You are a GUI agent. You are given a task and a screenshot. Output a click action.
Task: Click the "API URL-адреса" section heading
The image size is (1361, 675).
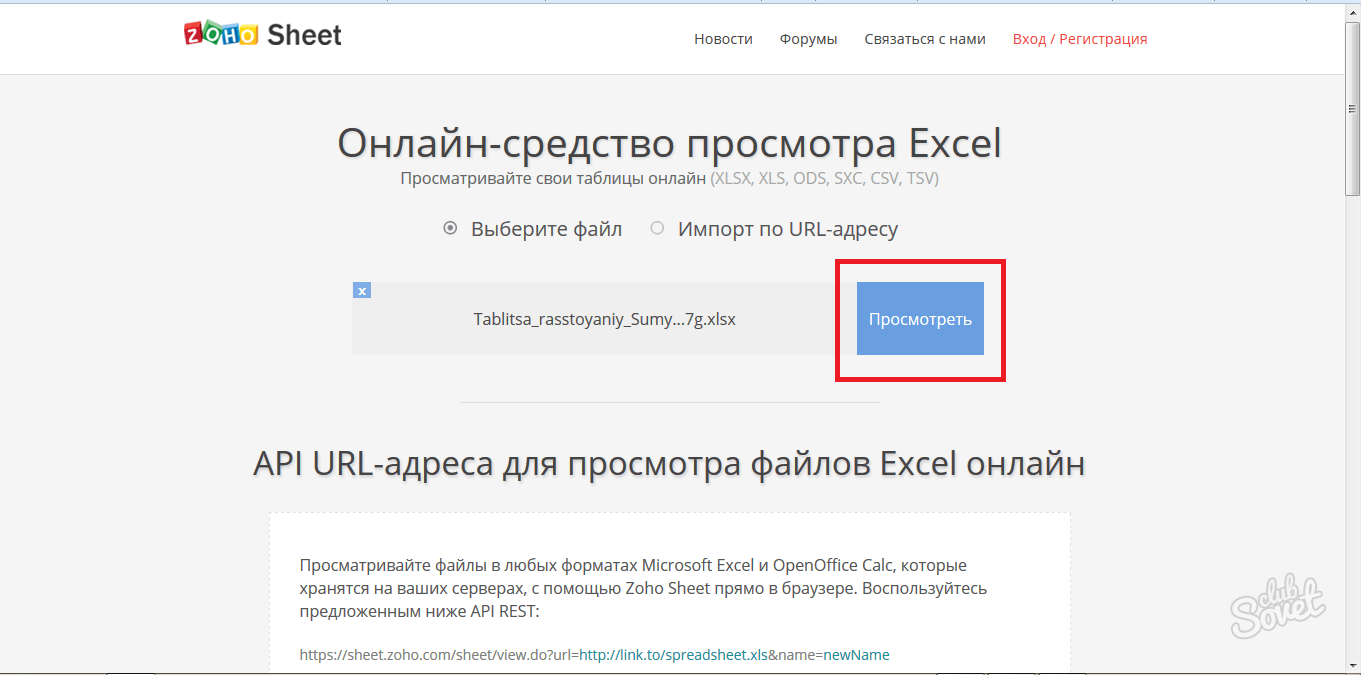[x=669, y=464]
